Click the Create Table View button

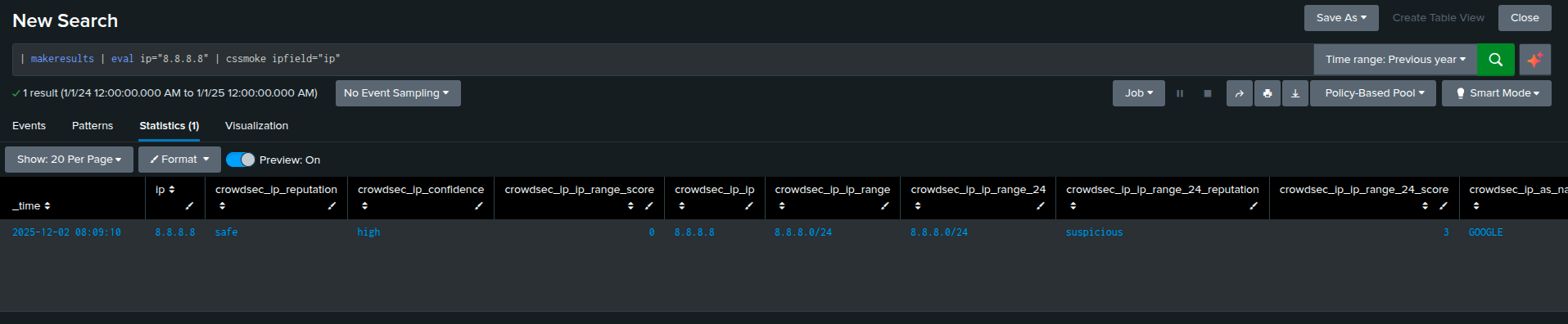coord(1439,18)
